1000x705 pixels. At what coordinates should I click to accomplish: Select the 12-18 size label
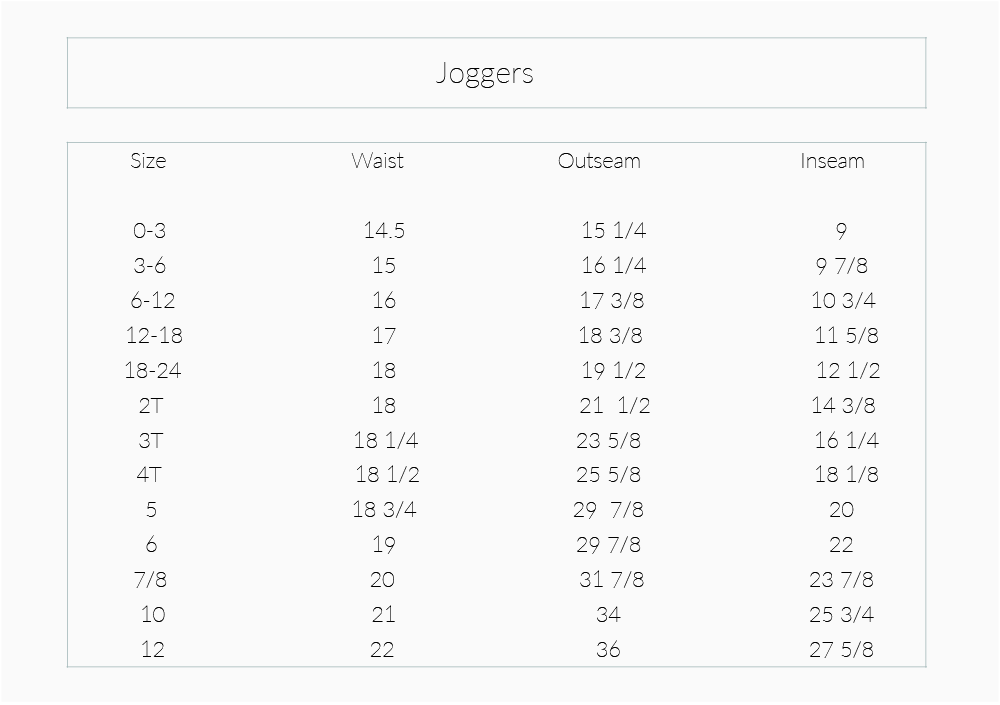154,336
